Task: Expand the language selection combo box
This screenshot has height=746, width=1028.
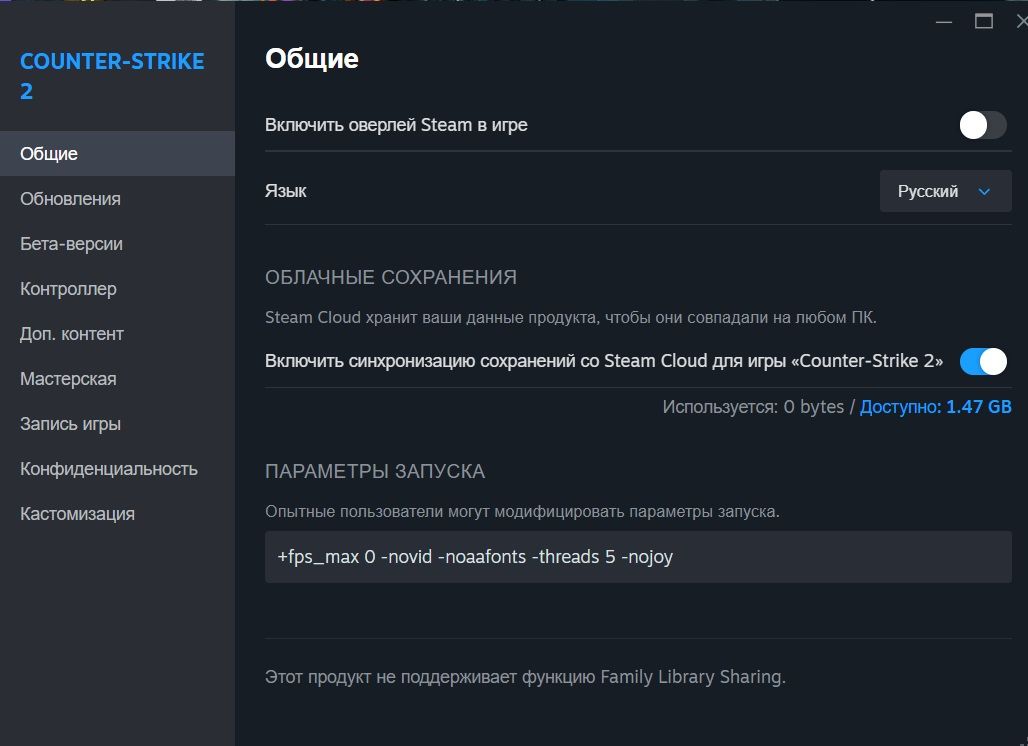Action: 945,191
